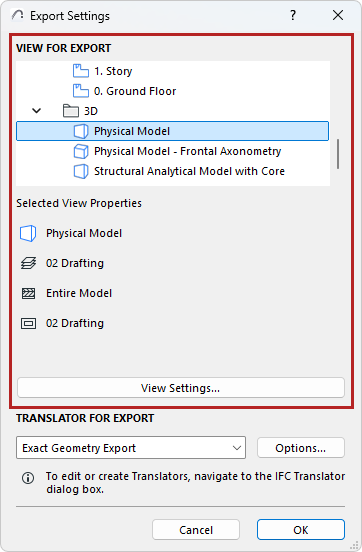
Task: Click the Archicad logo icon in title bar
Action: [x=17, y=15]
